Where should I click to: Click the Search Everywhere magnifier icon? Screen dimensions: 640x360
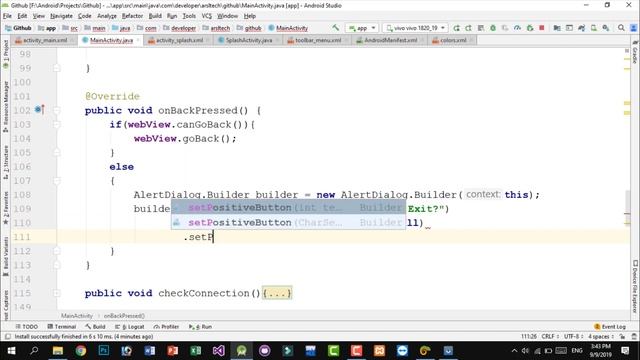[621, 28]
